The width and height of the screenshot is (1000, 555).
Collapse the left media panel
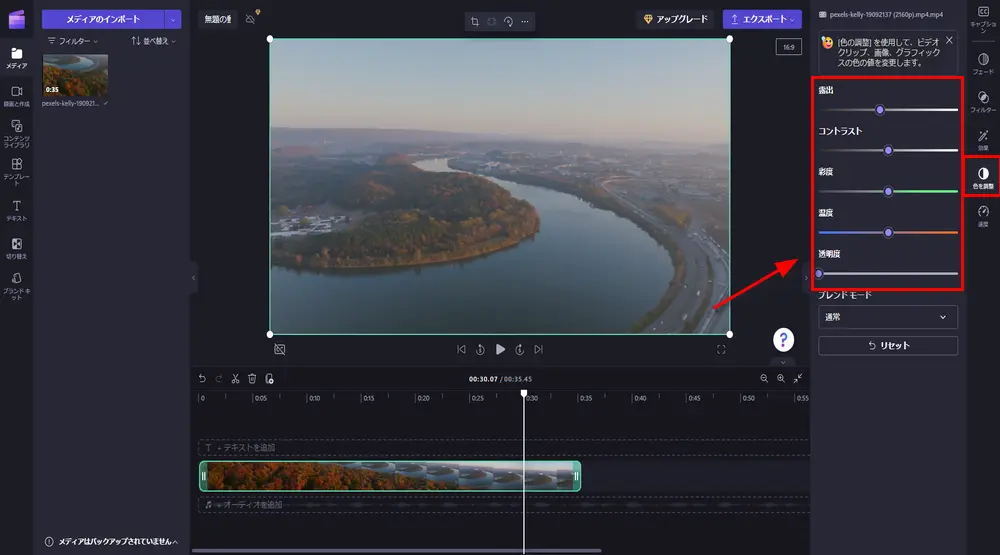point(194,277)
